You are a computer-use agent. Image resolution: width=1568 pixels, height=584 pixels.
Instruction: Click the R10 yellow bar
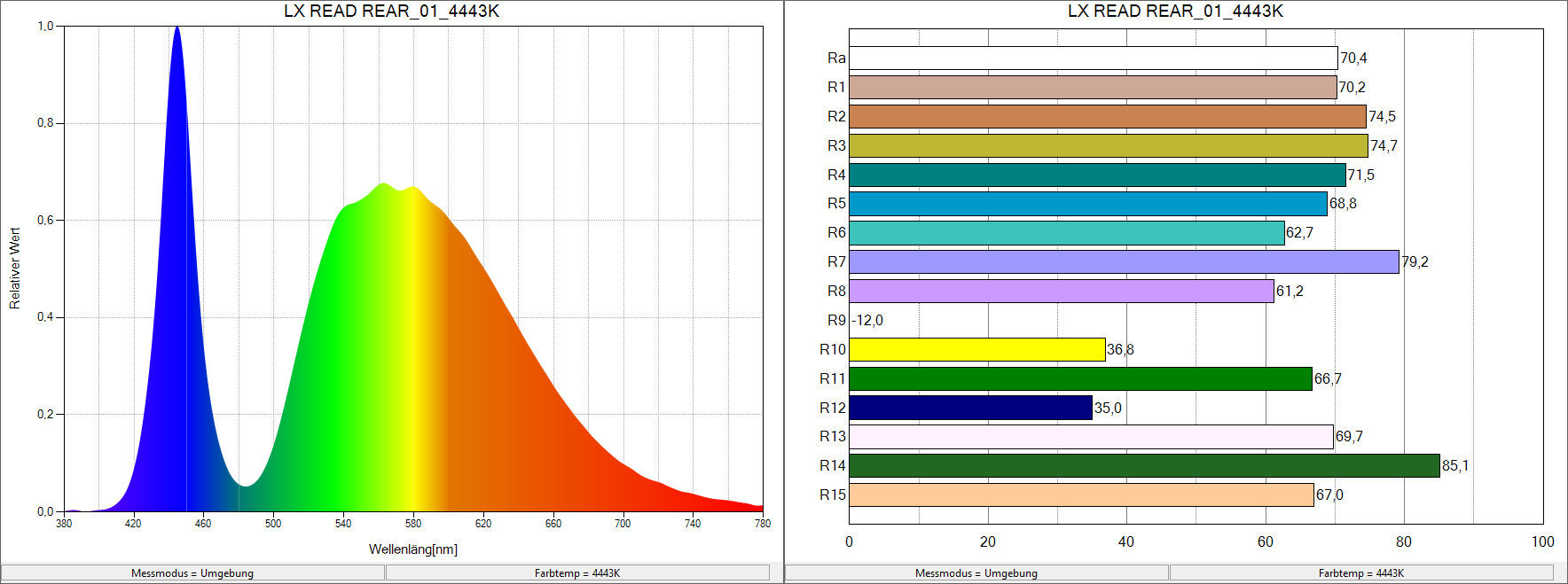tap(977, 349)
